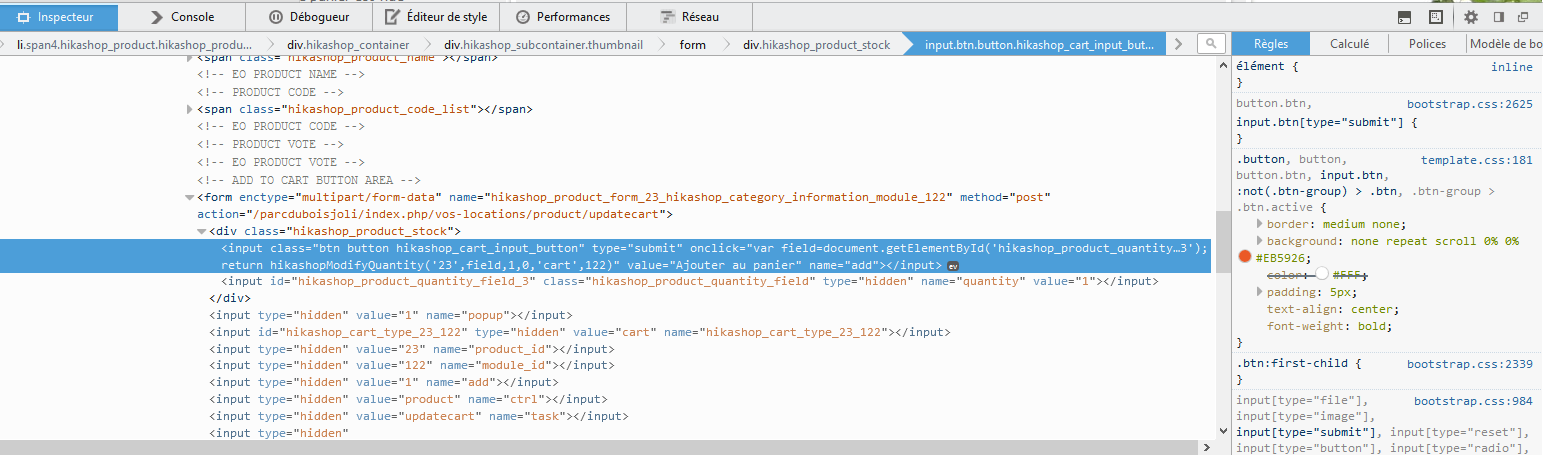
Task: Expand the hikashop_product_code_list span node
Action: [190, 109]
